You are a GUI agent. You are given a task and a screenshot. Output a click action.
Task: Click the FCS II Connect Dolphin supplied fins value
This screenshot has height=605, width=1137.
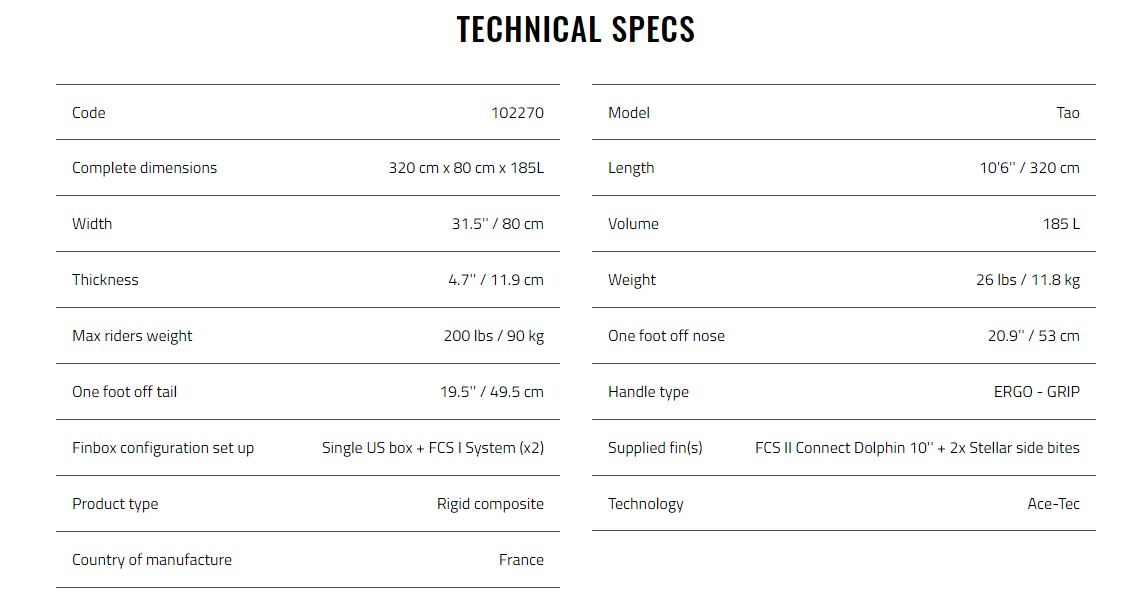tap(917, 448)
